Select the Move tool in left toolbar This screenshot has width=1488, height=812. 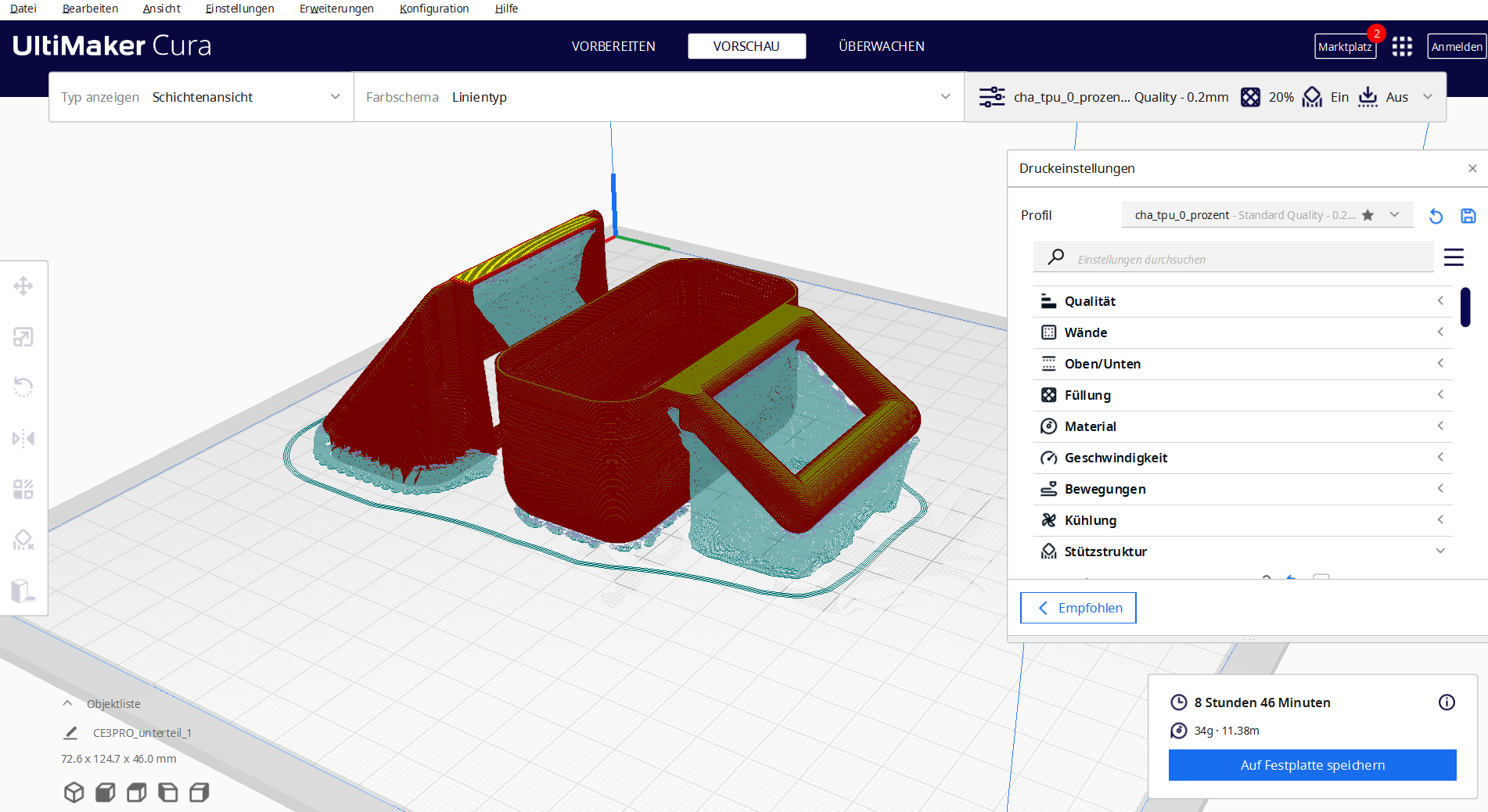click(x=23, y=286)
